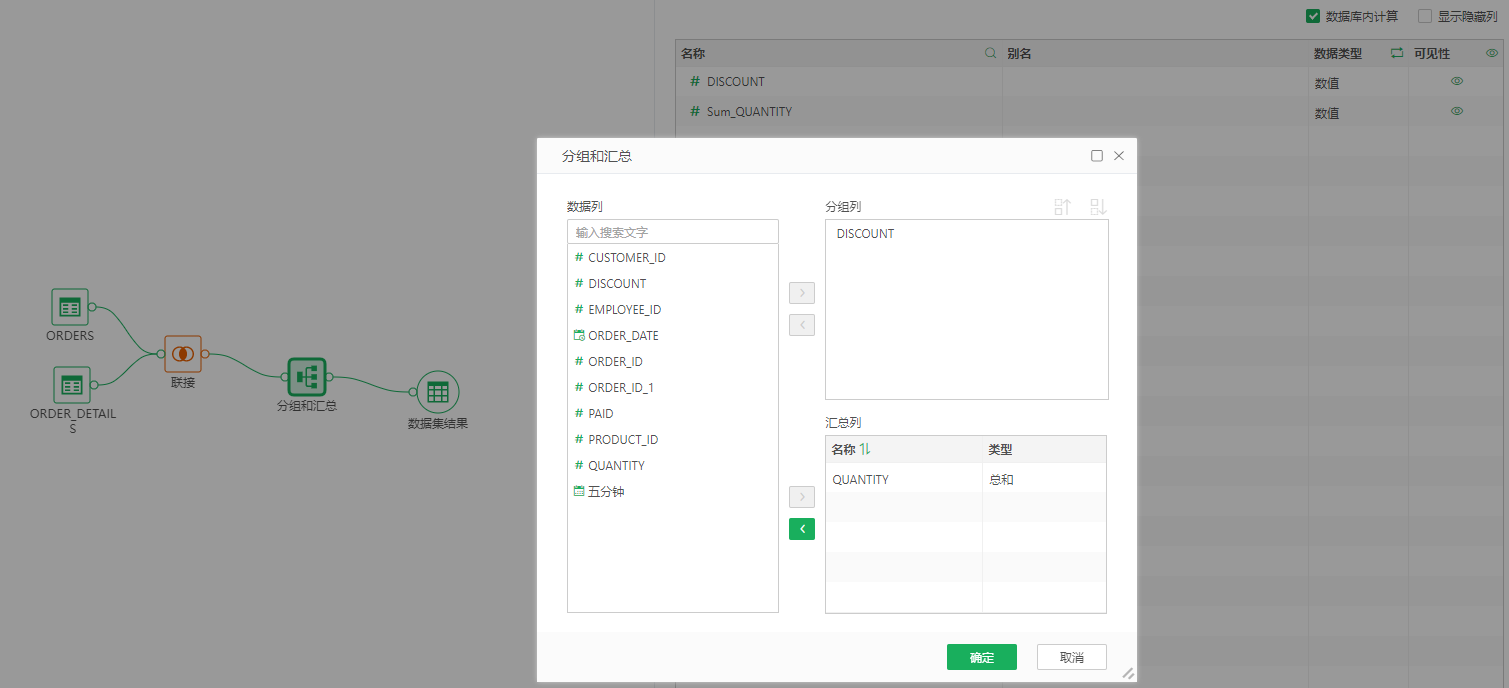The width and height of the screenshot is (1509, 688).
Task: Click the 数据集结果 result node icon
Action: pos(437,392)
